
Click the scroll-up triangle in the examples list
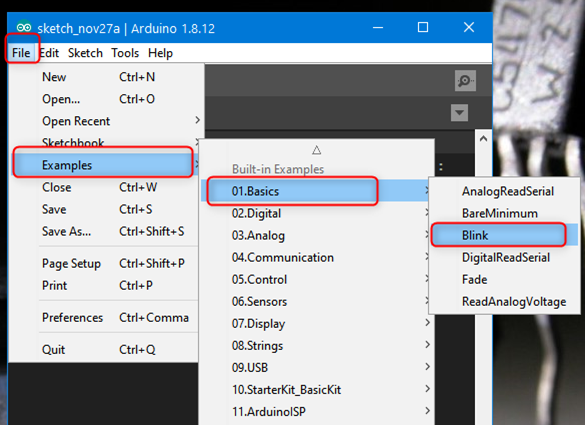tap(316, 150)
